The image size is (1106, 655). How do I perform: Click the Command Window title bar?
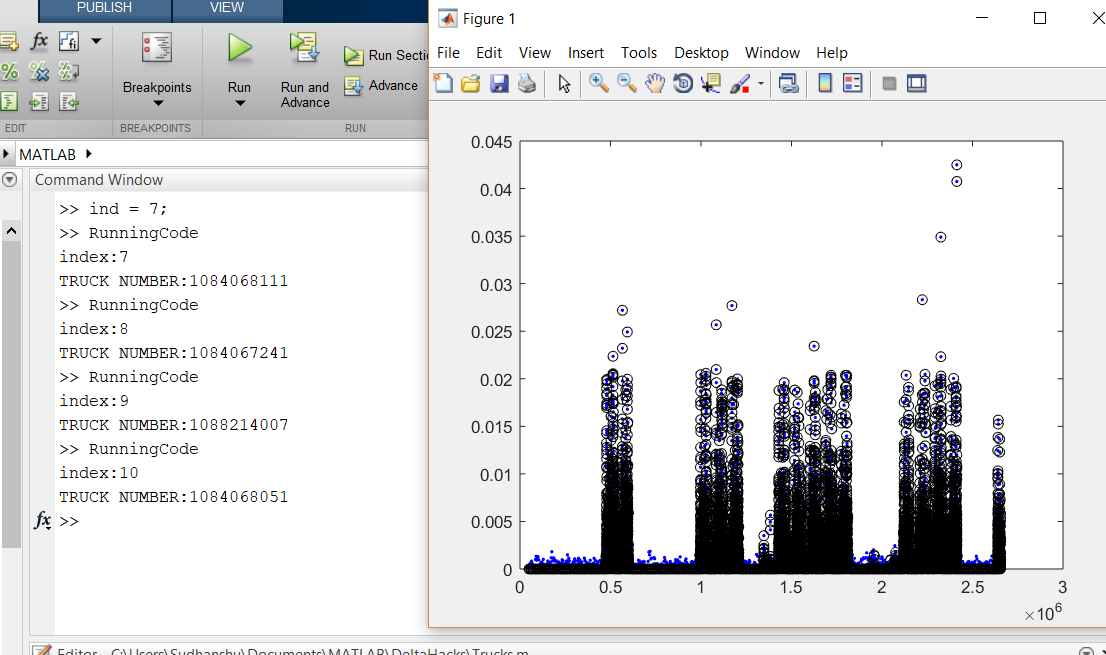pos(230,180)
